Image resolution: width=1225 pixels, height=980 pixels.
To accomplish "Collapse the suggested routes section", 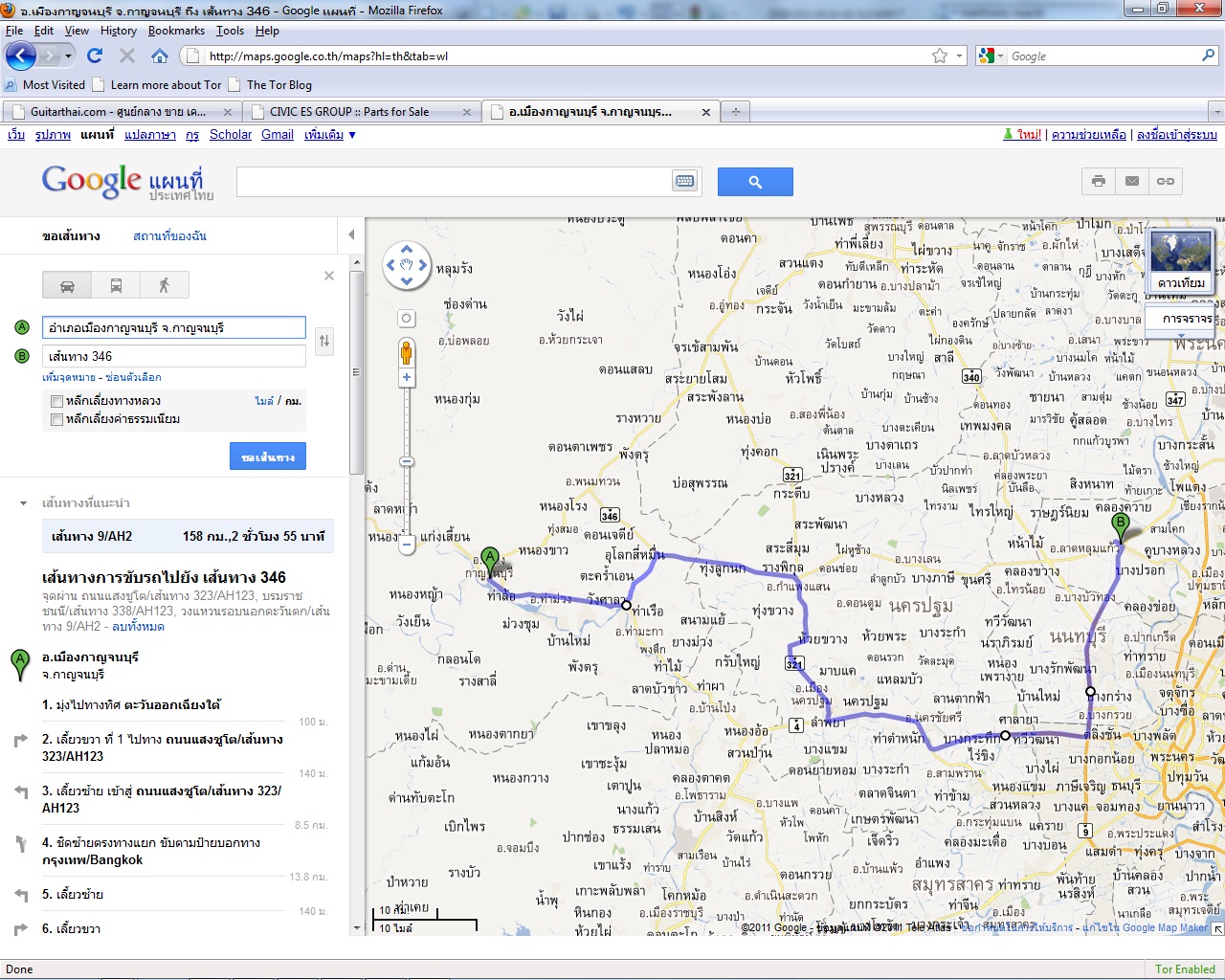I will coord(23,502).
